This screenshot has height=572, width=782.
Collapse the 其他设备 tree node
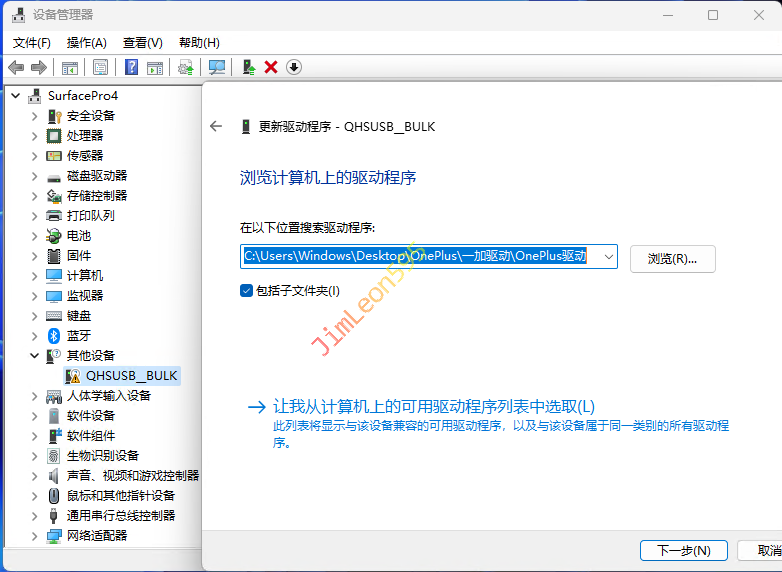tap(35, 355)
